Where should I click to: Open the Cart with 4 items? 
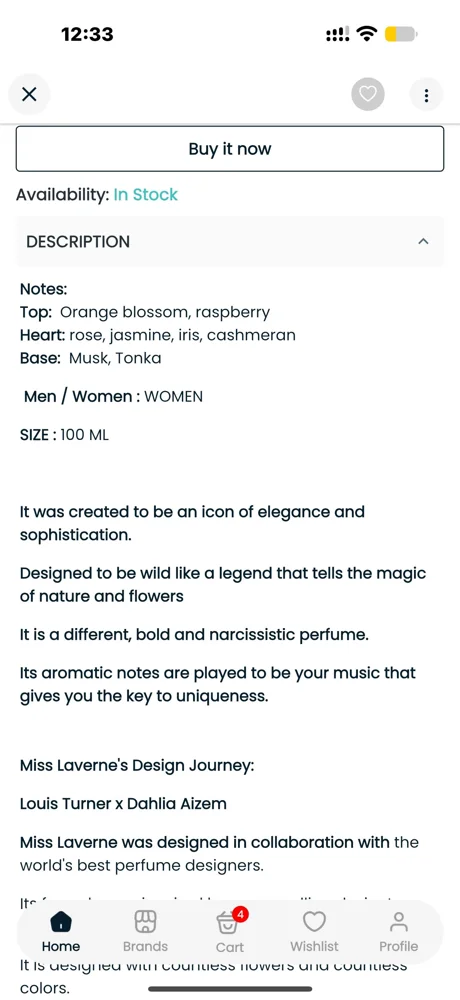[230, 932]
